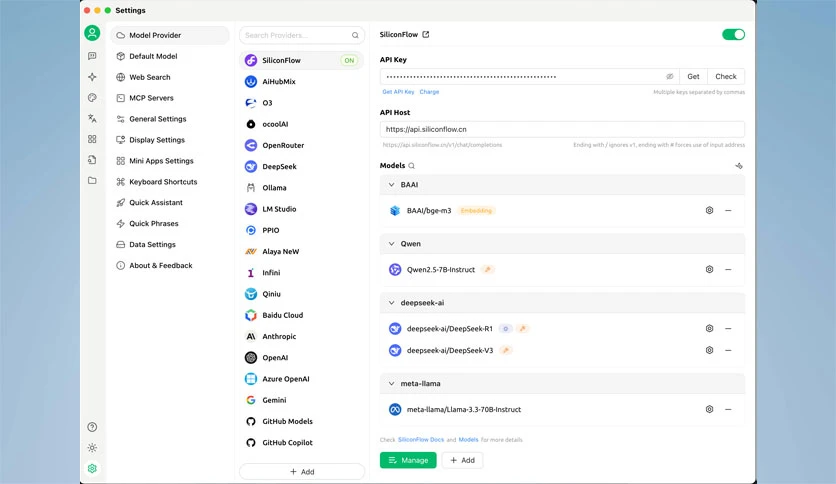Viewport: 836px width, 484px height.
Task: Open the chat assistant sidebar icon
Action: click(x=92, y=56)
